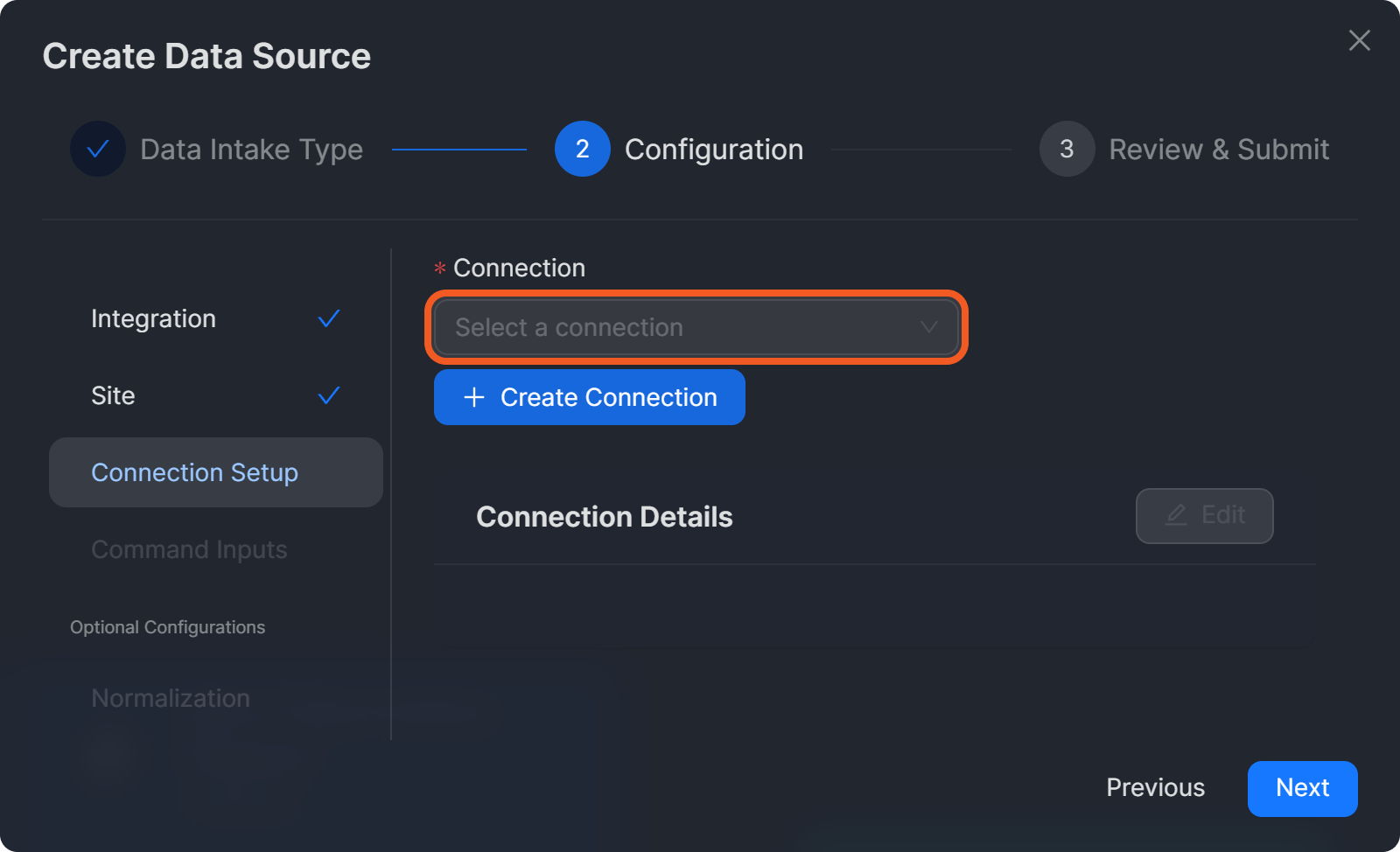1400x852 pixels.
Task: Open the Normalization optional configuration
Action: (x=171, y=698)
